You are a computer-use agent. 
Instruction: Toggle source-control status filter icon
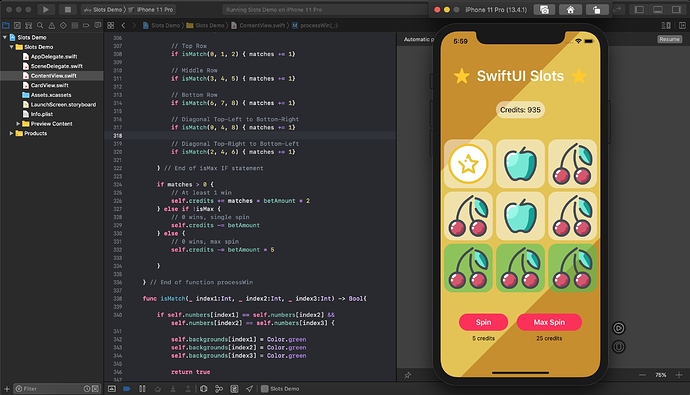[95, 389]
